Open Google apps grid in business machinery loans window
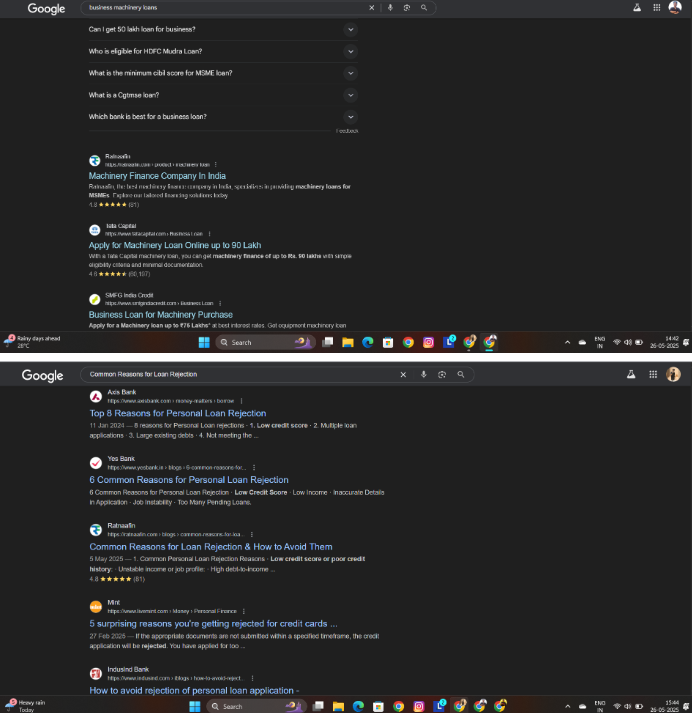692x713 pixels. 657,7
